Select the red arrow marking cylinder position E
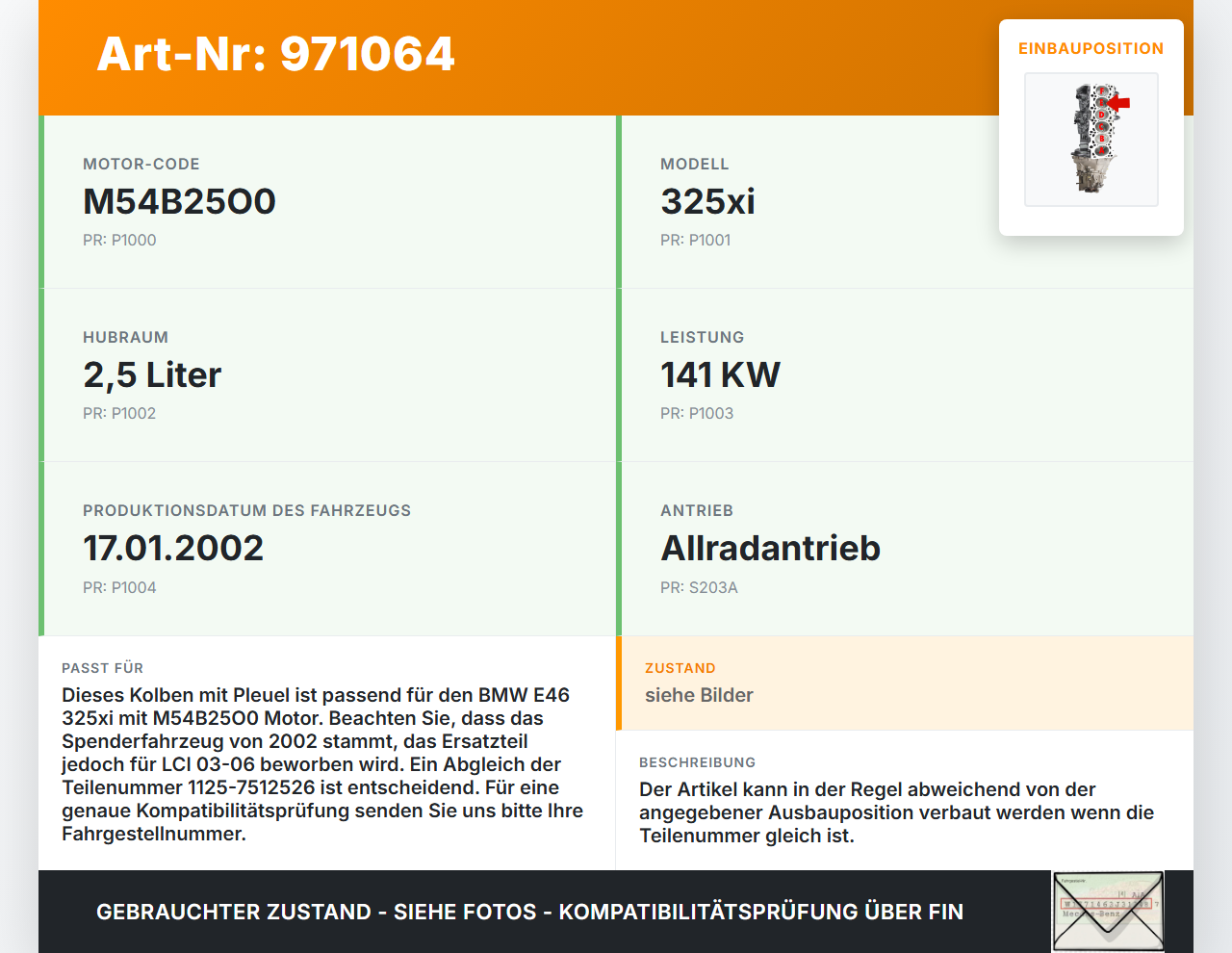The height and width of the screenshot is (953, 1232). 1119,103
